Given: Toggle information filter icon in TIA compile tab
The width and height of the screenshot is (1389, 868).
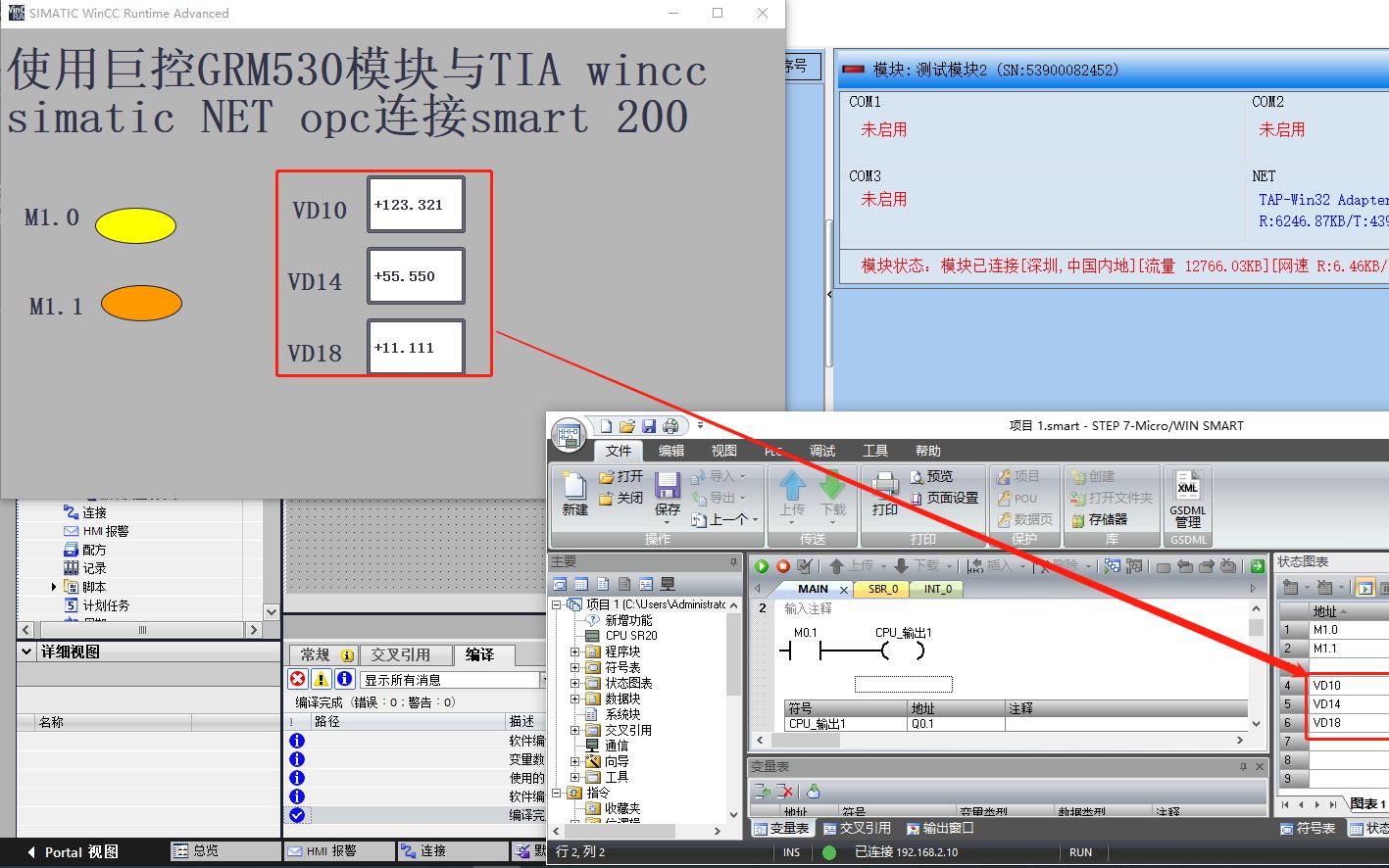Looking at the screenshot, I should 345,679.
